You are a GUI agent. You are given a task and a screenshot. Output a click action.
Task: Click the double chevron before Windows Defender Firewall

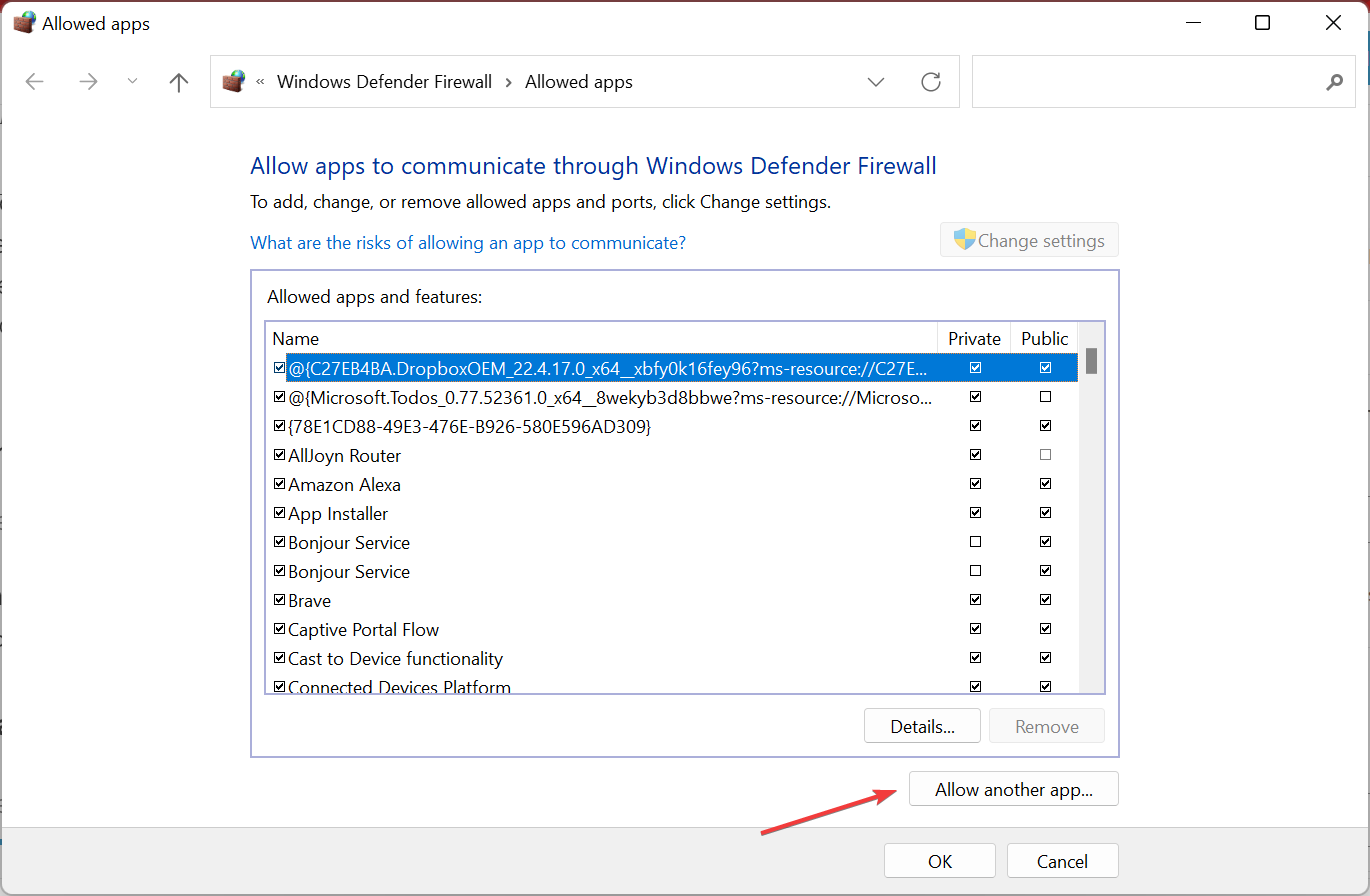(260, 82)
